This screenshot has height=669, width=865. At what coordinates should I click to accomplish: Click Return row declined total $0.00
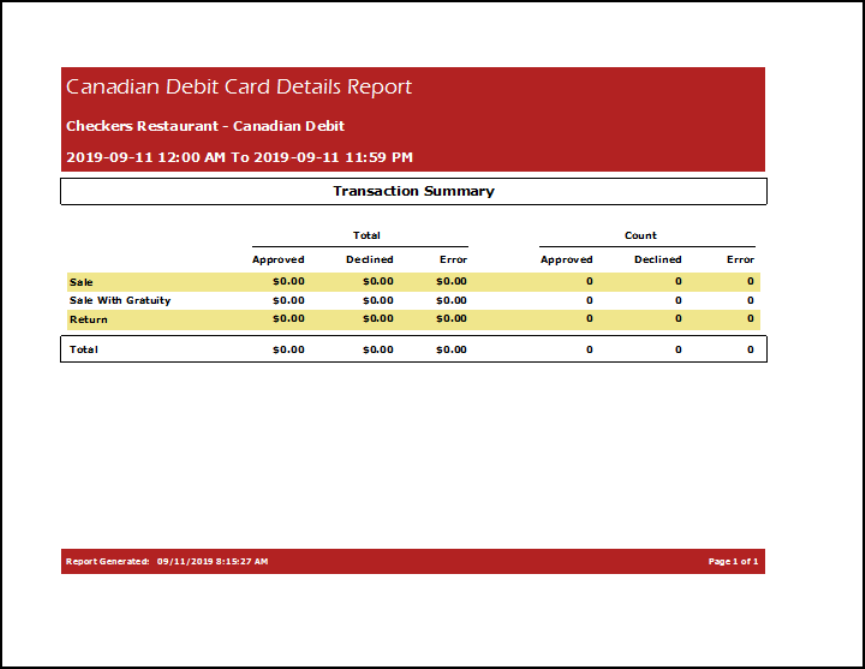tap(378, 319)
